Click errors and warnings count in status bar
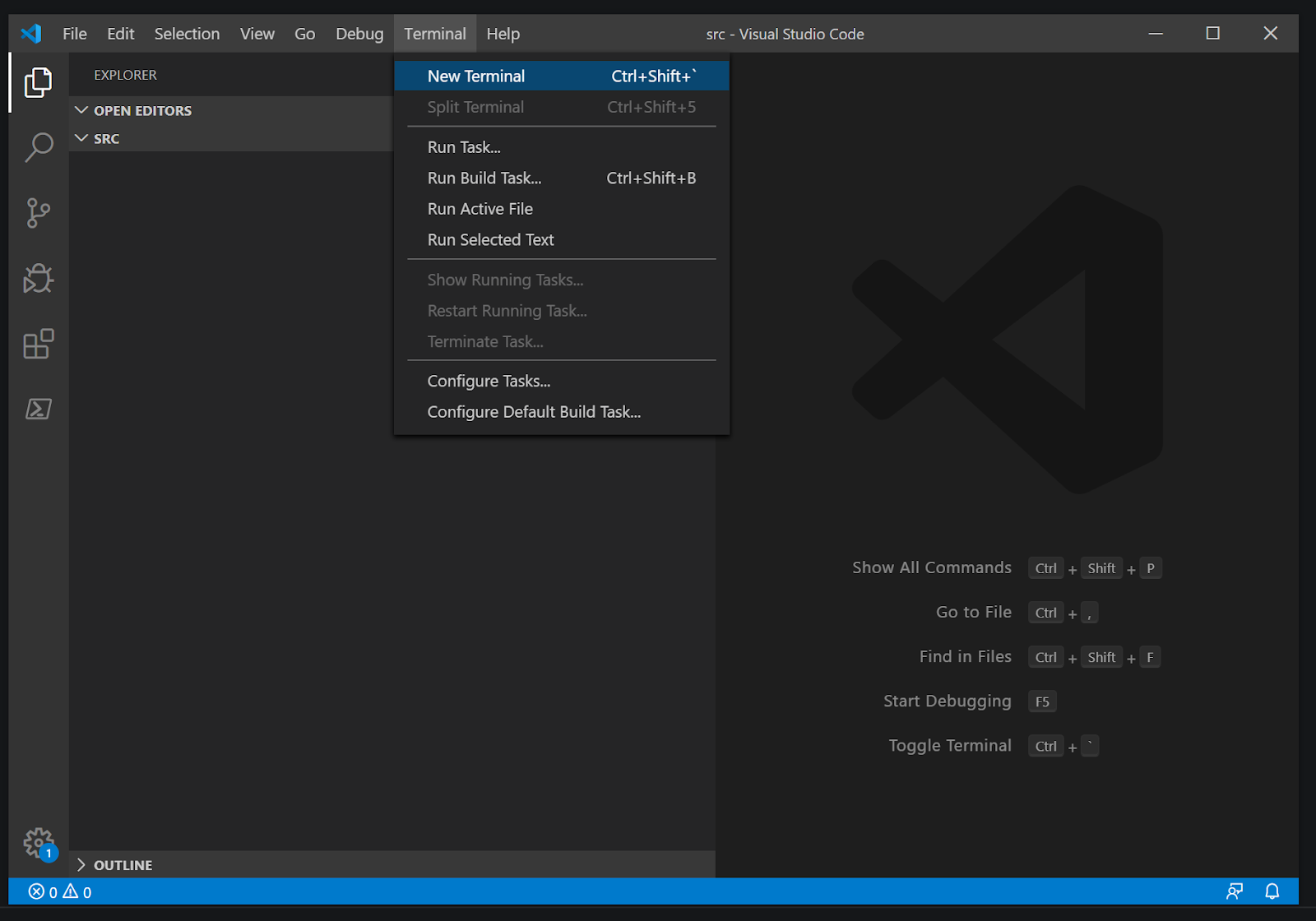The image size is (1316, 921). click(60, 892)
